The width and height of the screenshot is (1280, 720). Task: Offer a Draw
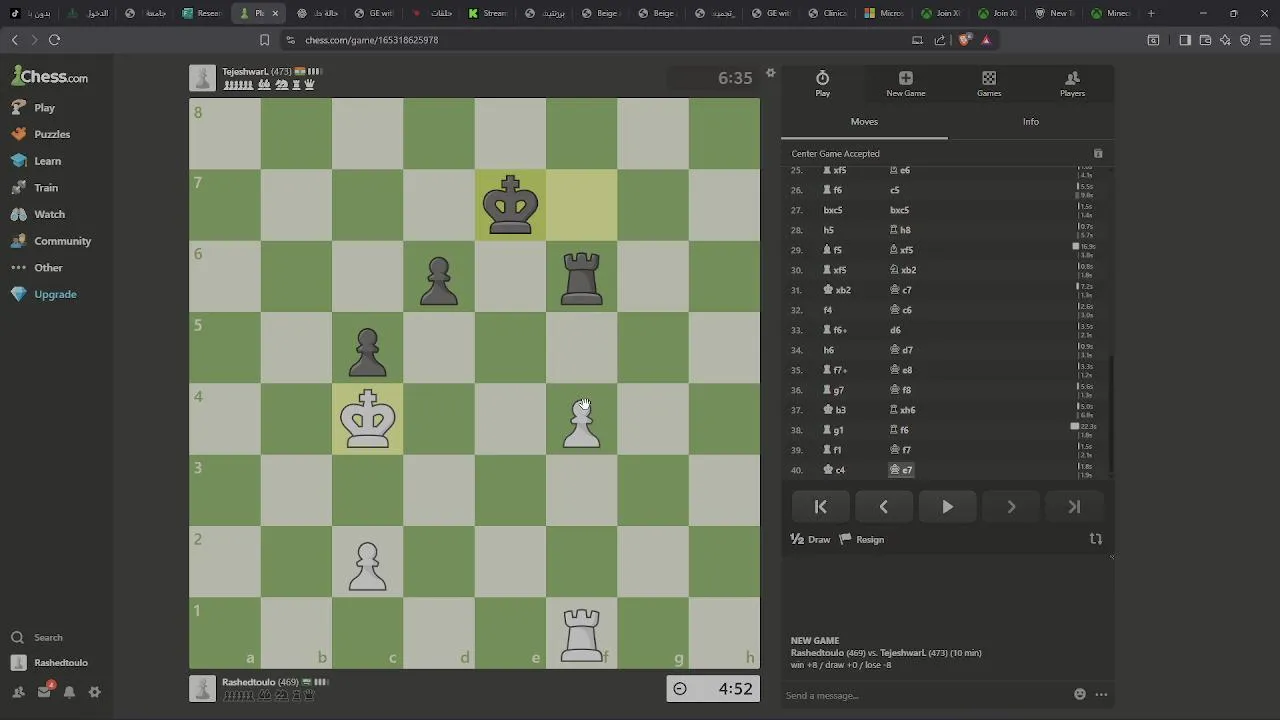click(x=810, y=539)
